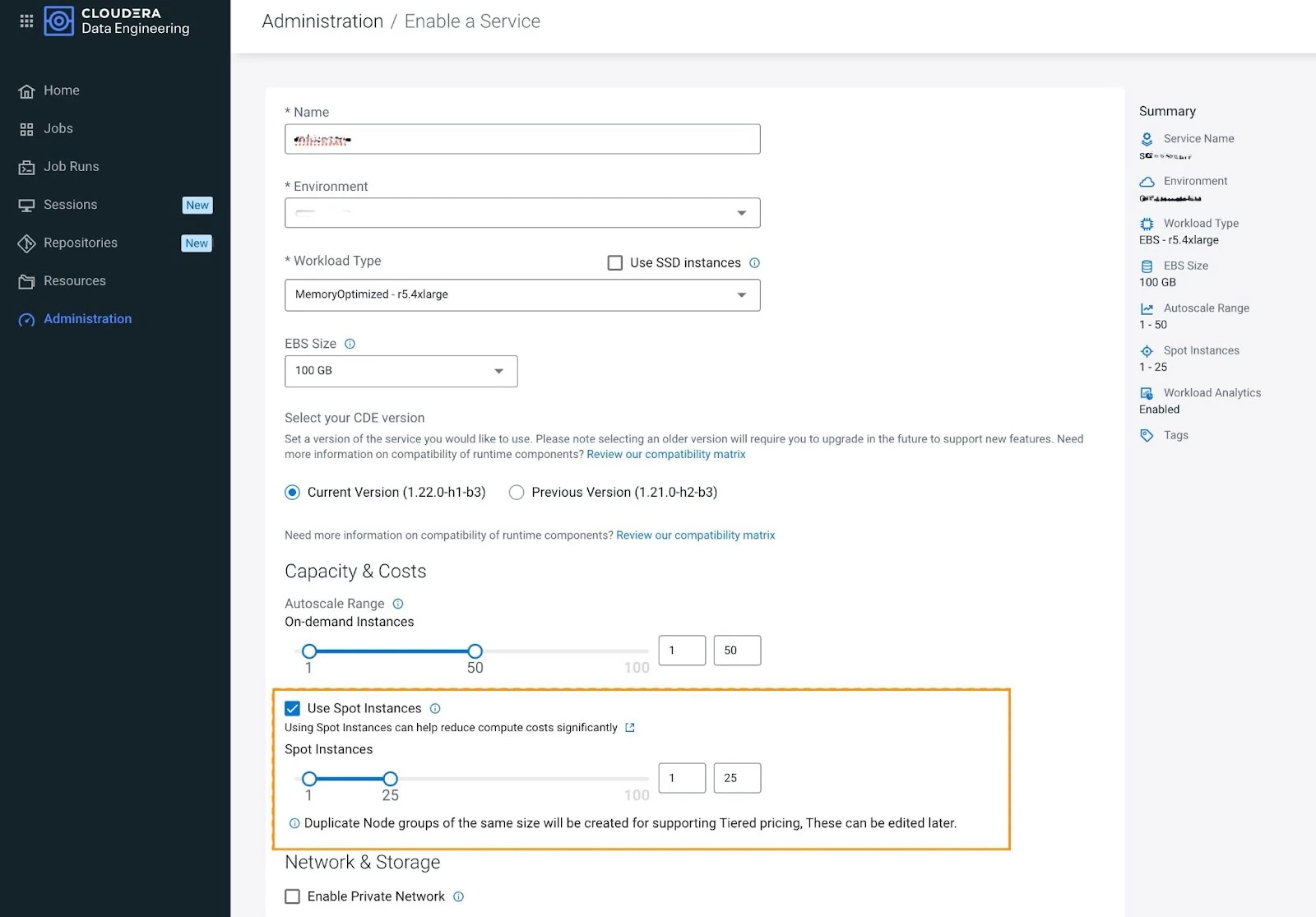Click Administration in the breadcrumb
The width and height of the screenshot is (1316, 917).
[322, 21]
